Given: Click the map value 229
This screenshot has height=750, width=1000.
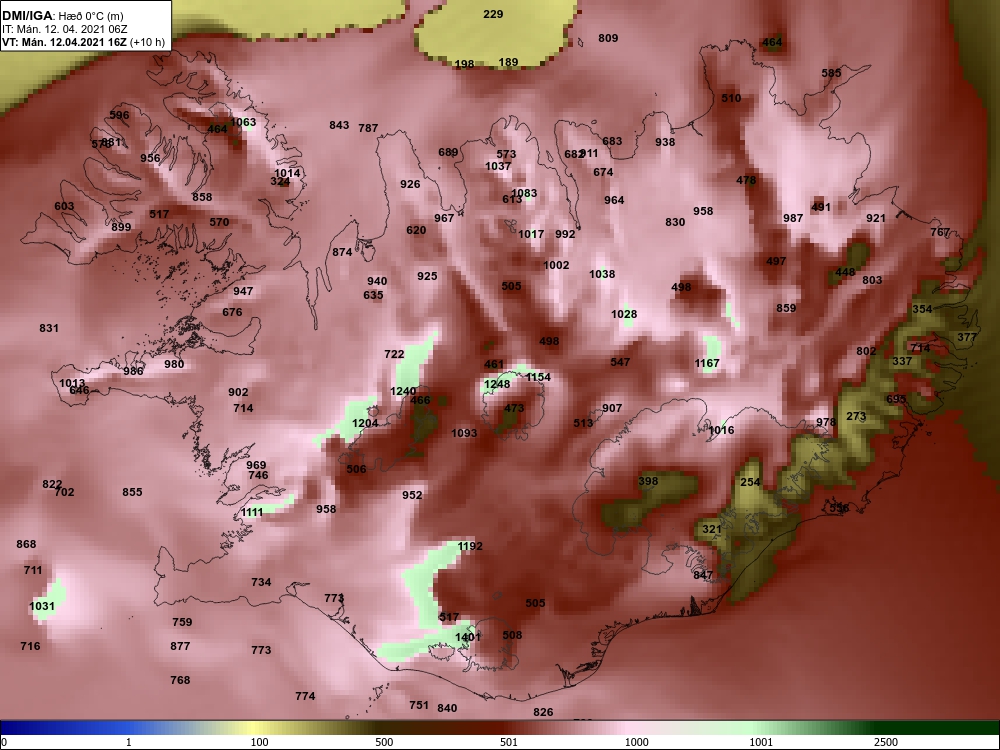Looking at the screenshot, I should 493,14.
